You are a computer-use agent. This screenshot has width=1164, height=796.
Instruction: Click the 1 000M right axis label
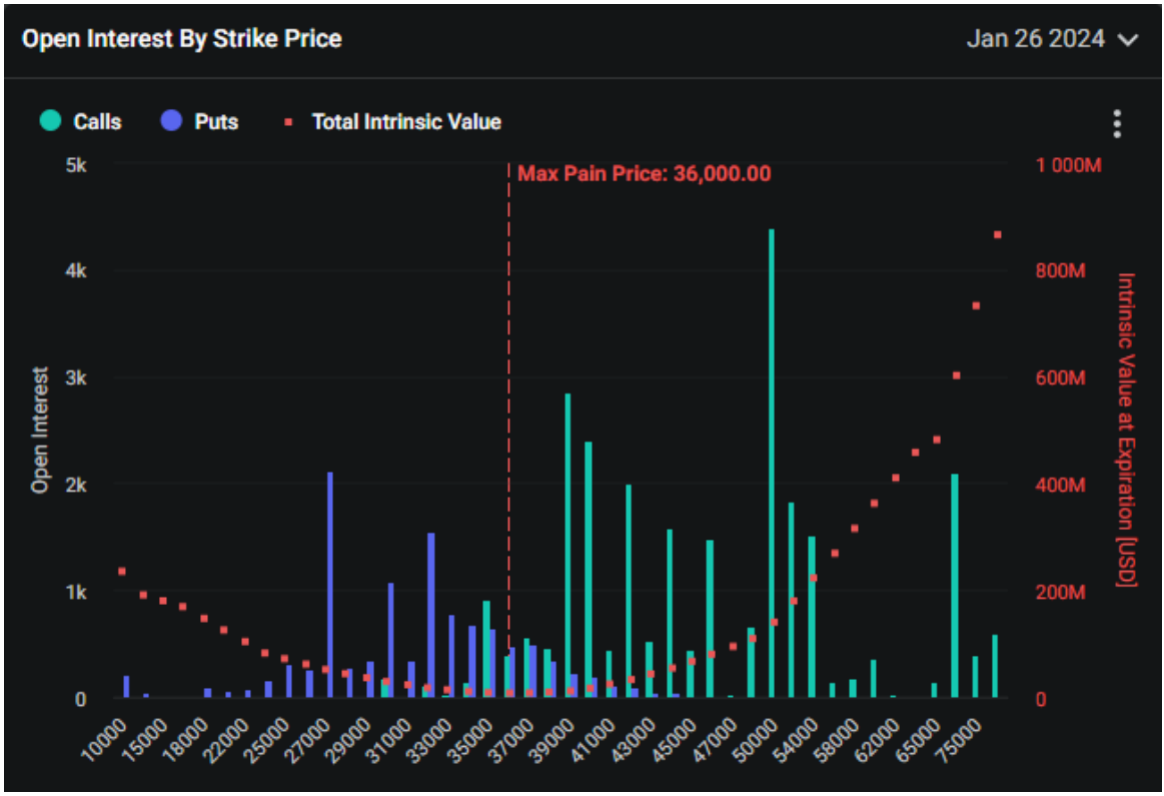pos(1068,165)
